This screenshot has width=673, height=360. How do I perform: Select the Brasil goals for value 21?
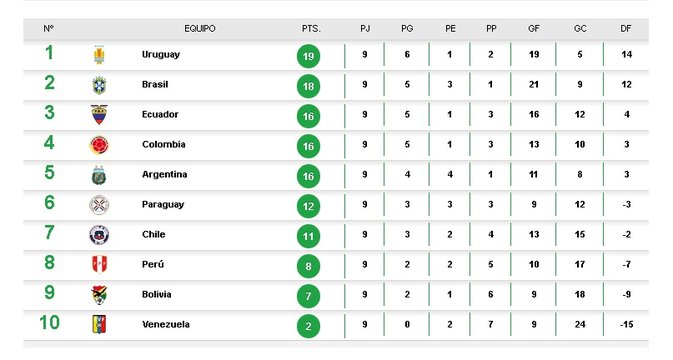tap(534, 85)
